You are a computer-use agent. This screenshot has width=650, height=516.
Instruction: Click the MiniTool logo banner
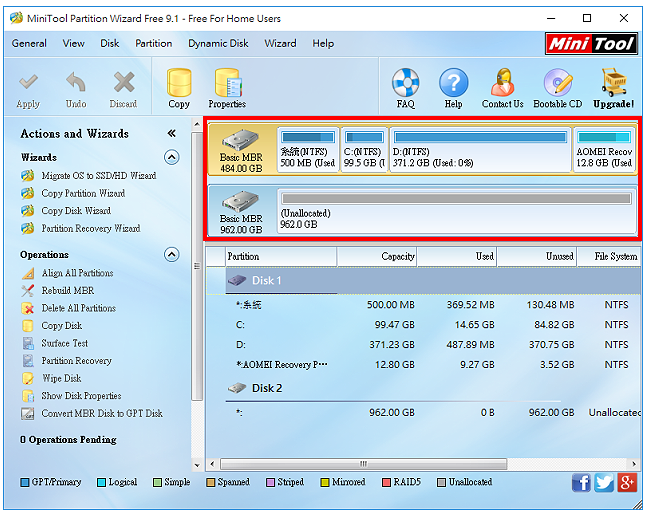coord(591,44)
